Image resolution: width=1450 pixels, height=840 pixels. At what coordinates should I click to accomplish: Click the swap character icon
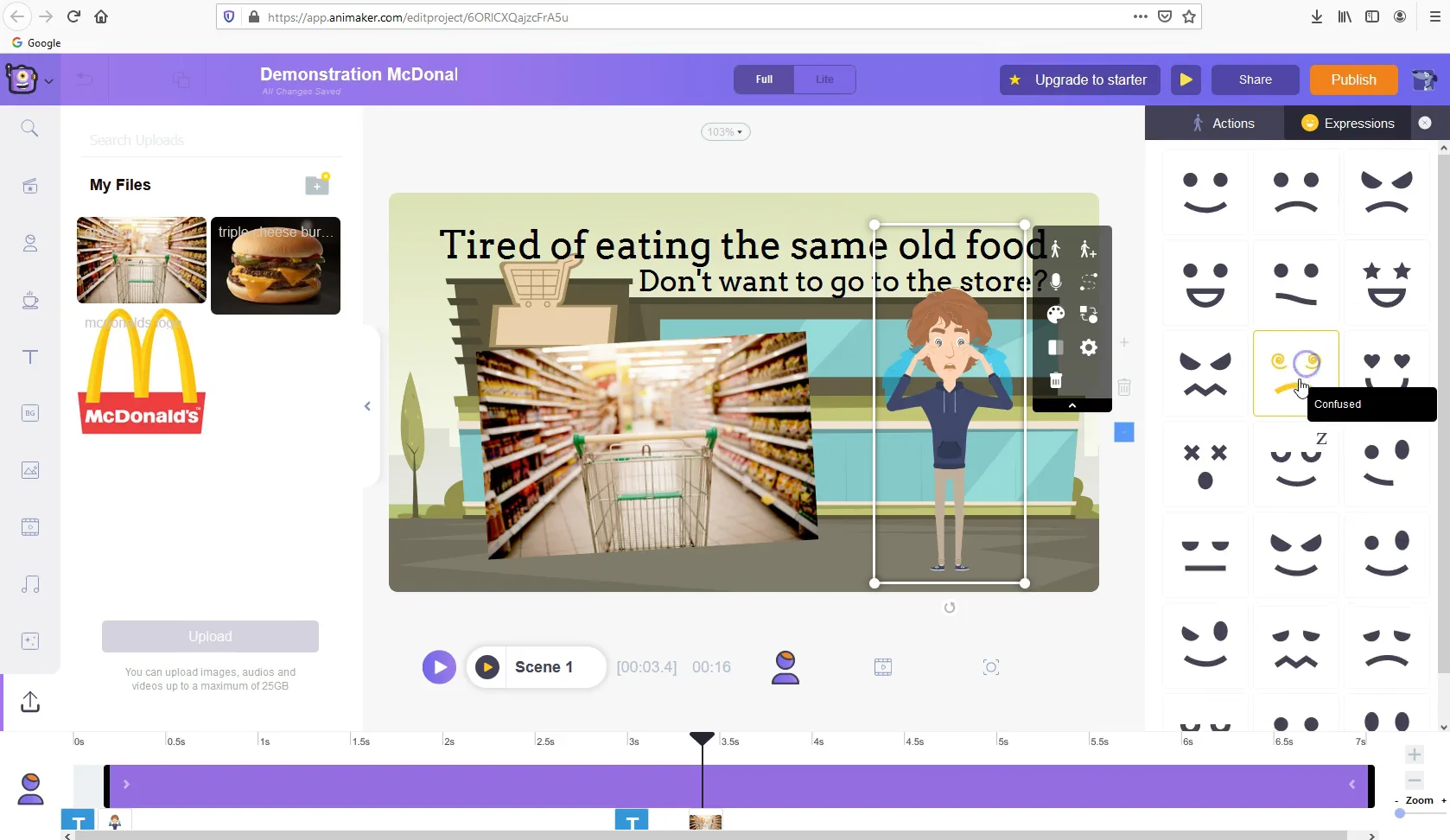[1088, 315]
